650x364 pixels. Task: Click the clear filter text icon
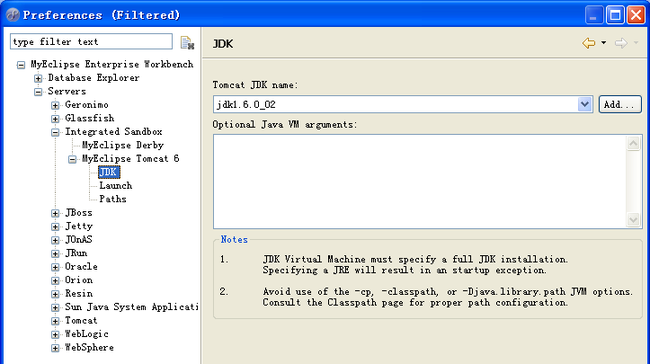[x=187, y=43]
